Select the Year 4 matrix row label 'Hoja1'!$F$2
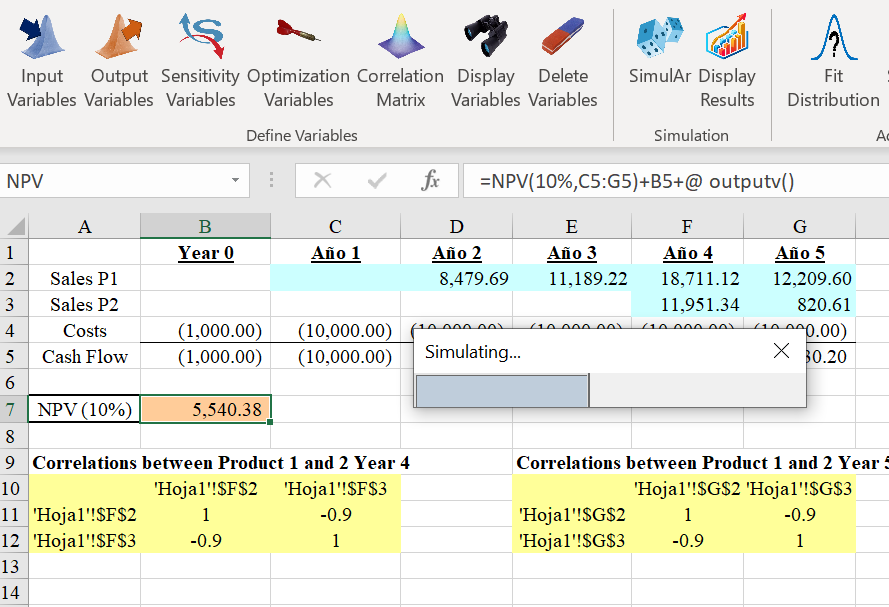889x607 pixels. (x=84, y=514)
